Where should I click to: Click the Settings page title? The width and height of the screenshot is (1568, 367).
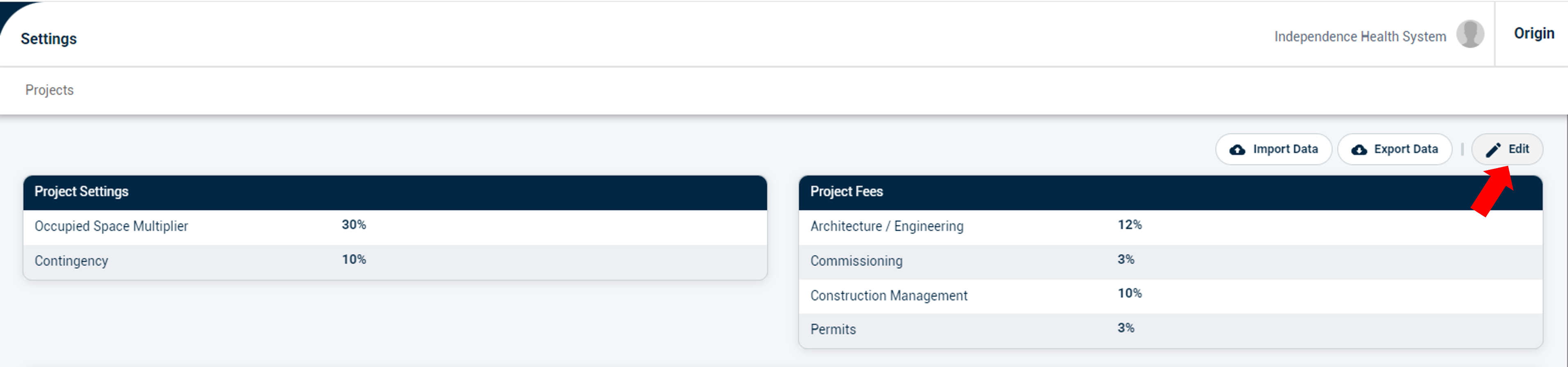(49, 39)
